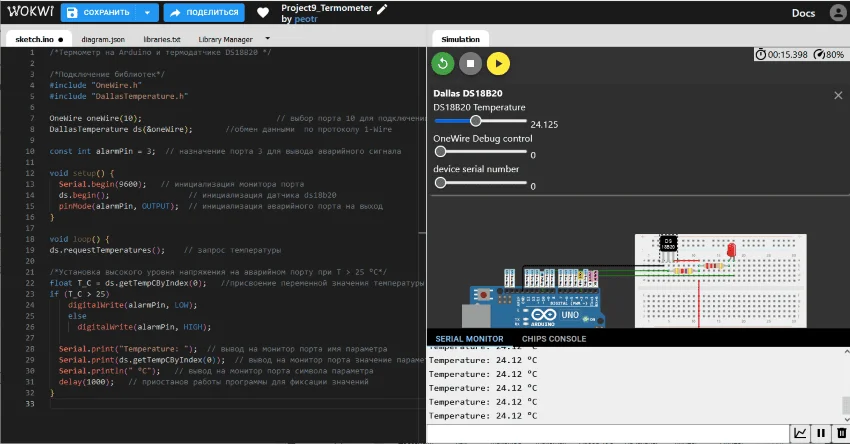Show the serial plotter graph view
The height and width of the screenshot is (444, 850).
[x=800, y=433]
